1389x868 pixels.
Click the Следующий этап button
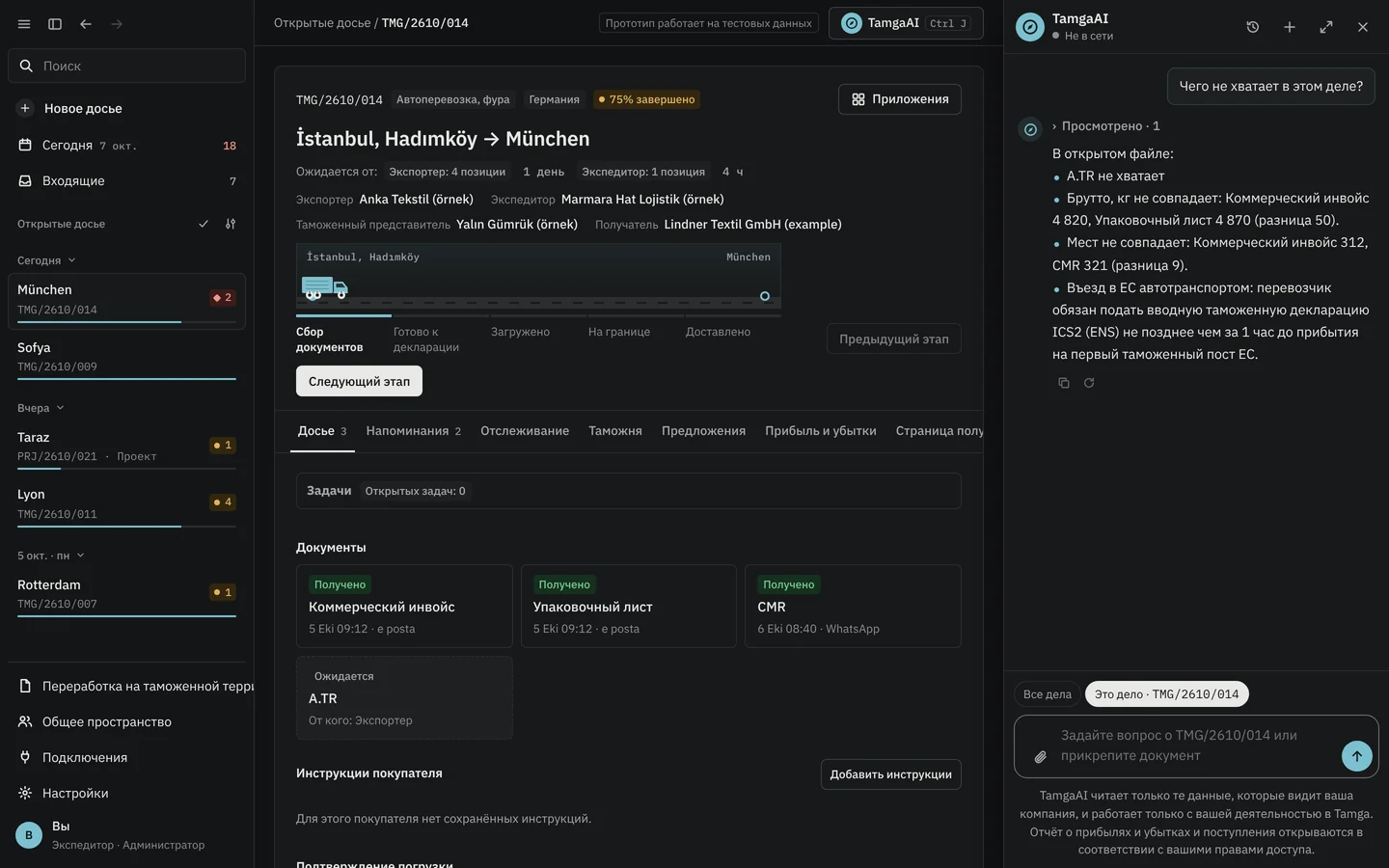359,381
